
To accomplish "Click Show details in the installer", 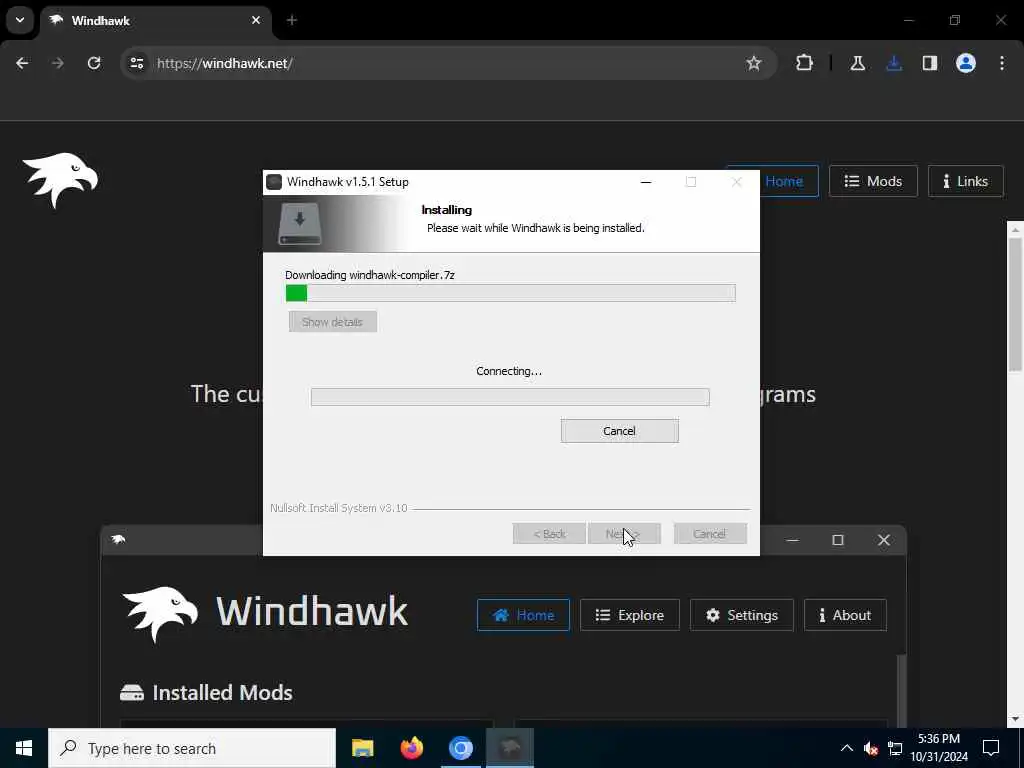I will pos(332,321).
